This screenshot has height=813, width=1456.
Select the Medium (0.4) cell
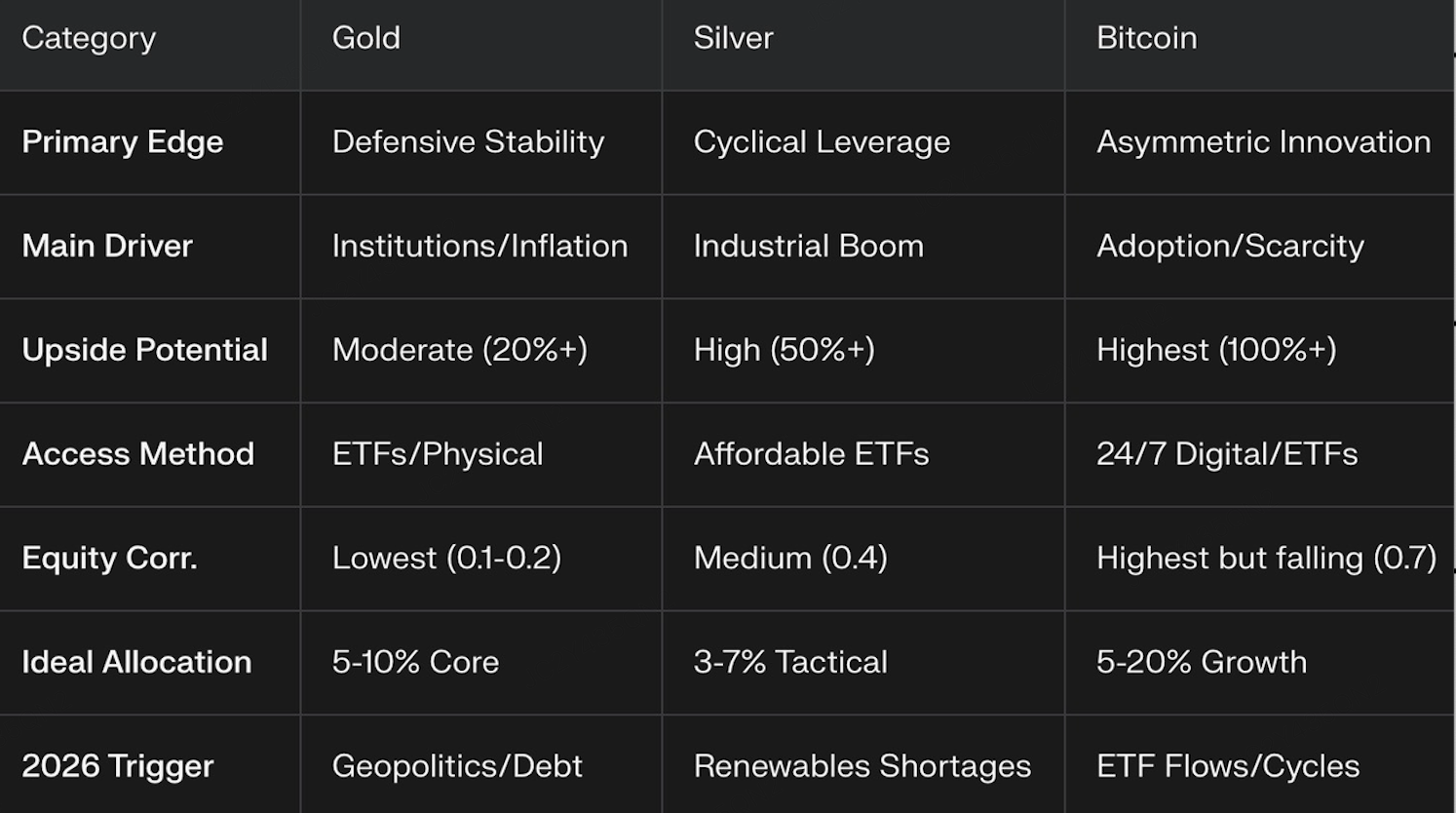pyautogui.click(x=790, y=559)
